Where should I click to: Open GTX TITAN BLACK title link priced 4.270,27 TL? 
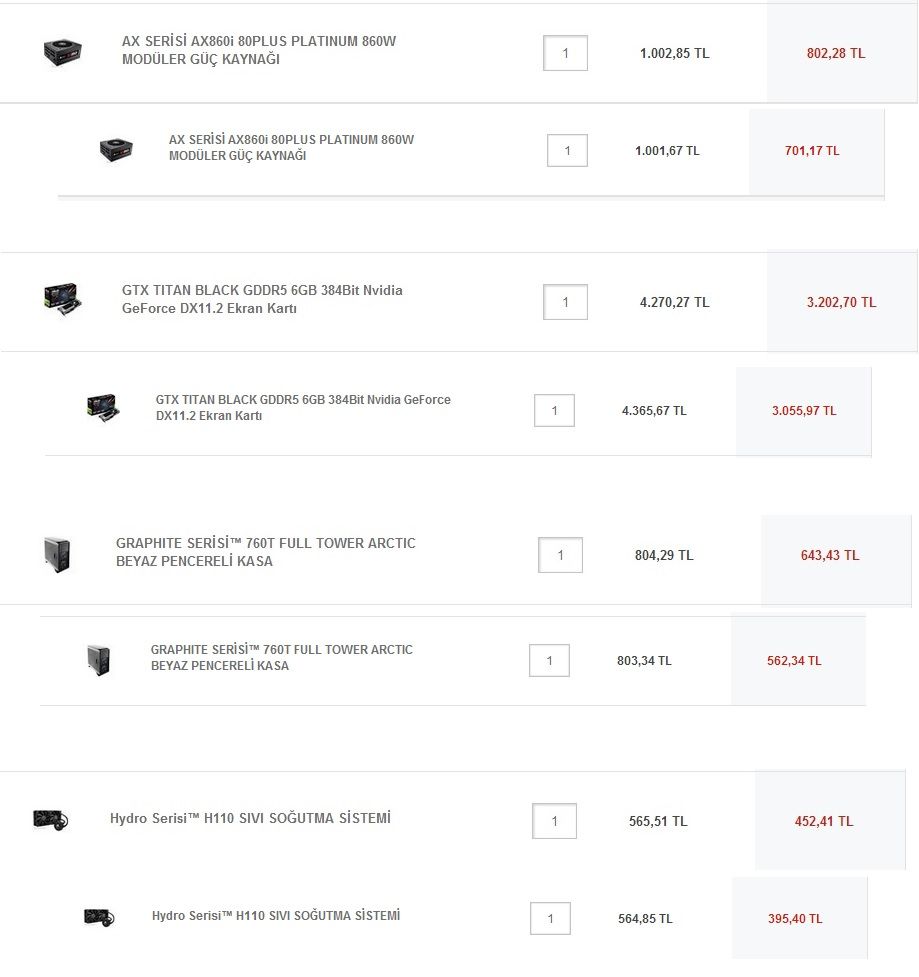coord(262,299)
